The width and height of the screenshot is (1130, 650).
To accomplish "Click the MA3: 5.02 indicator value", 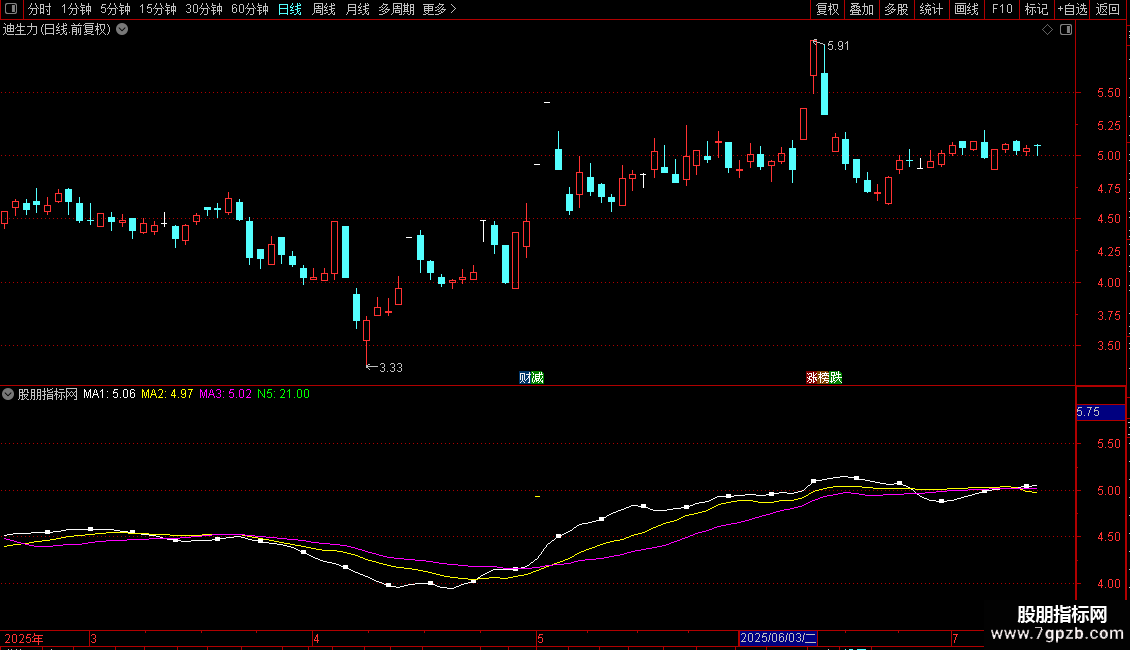I will 226,394.
